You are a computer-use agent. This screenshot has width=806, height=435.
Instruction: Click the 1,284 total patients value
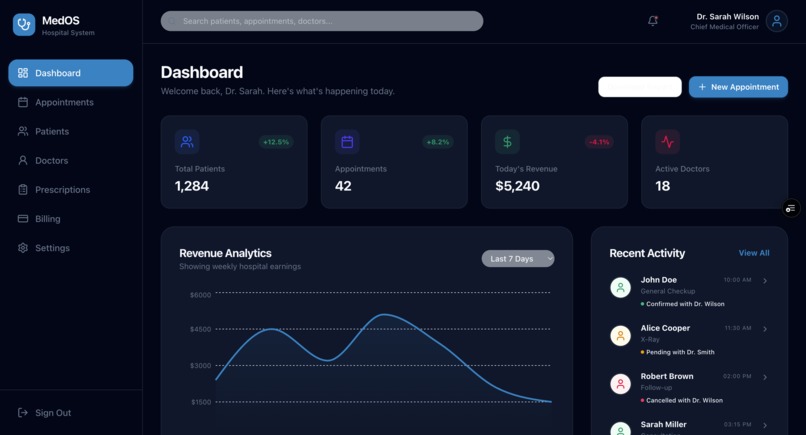[x=192, y=186]
